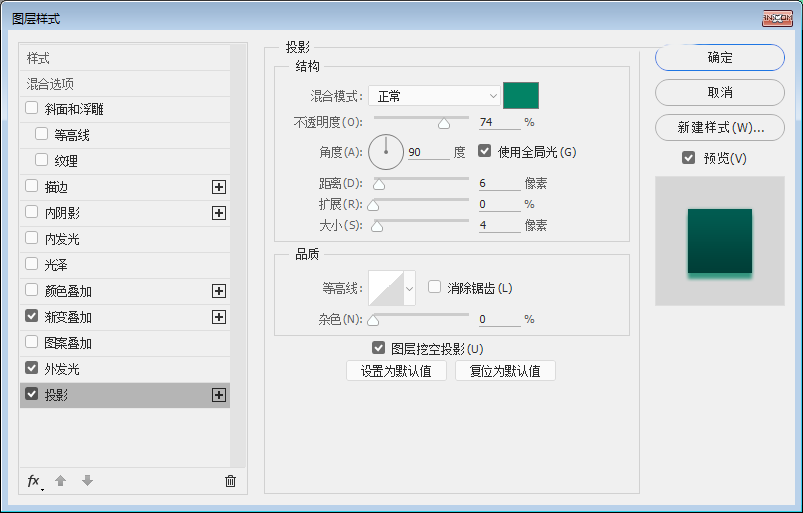Enable 内阴影 checkbox
The image size is (803, 513).
31,212
